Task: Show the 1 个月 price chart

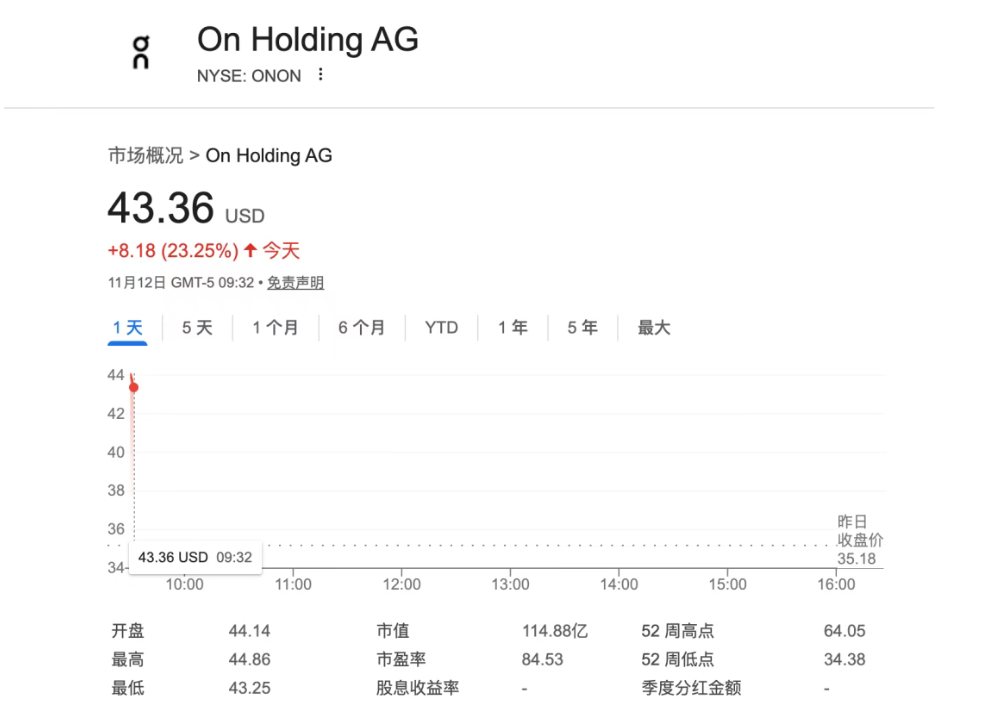Action: [x=275, y=328]
